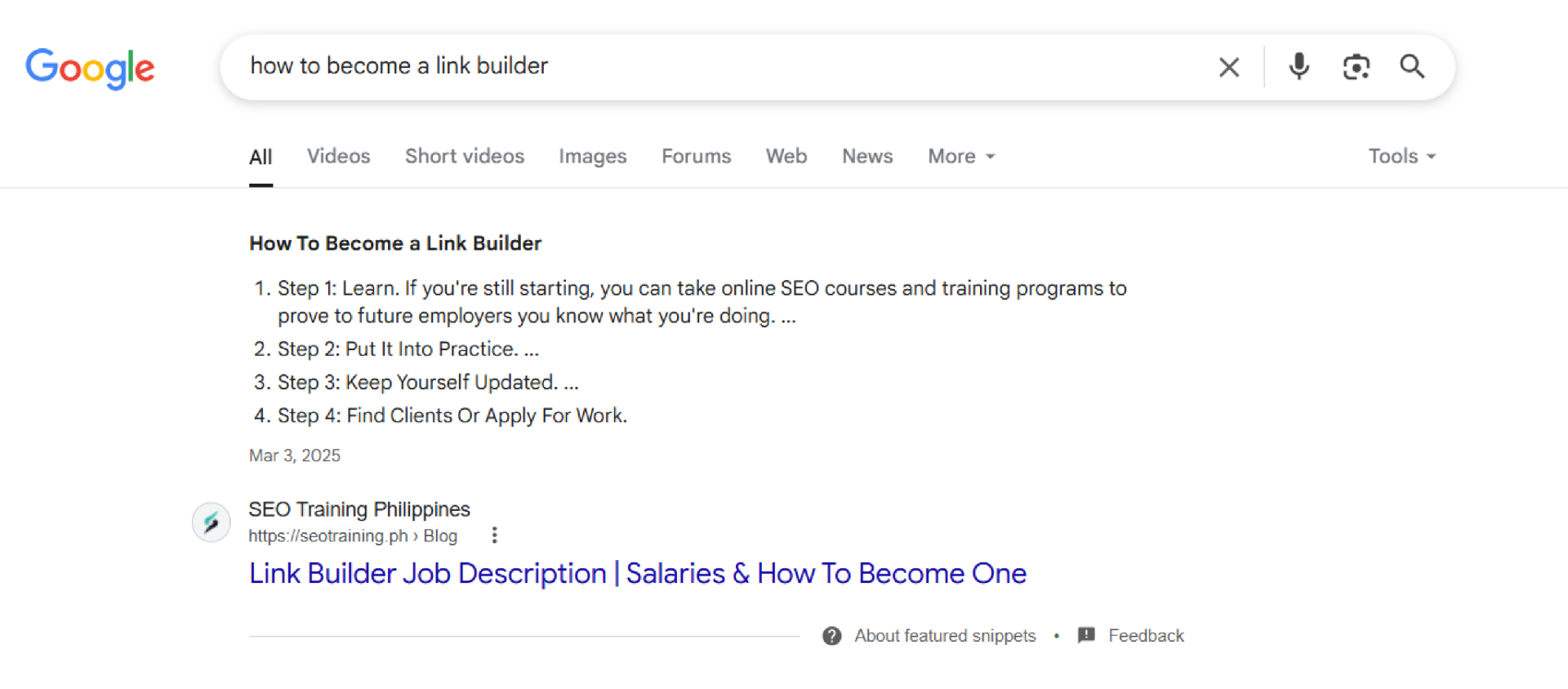Open Google Lens image search
Image resolution: width=1568 pixels, height=689 pixels.
pos(1356,67)
